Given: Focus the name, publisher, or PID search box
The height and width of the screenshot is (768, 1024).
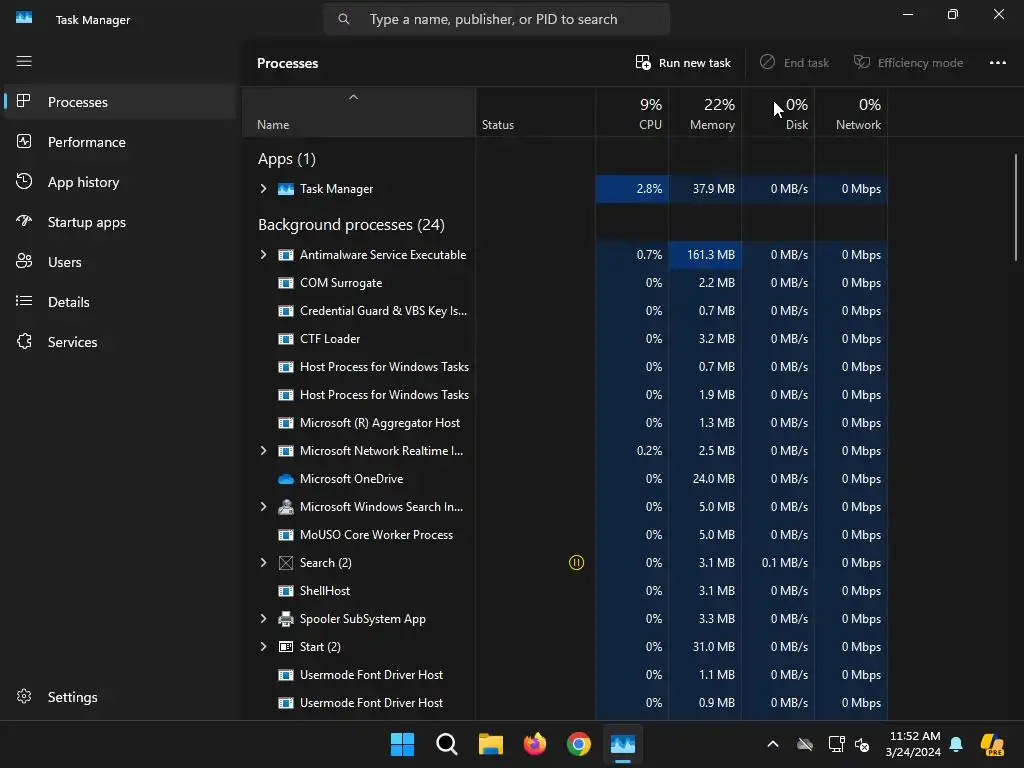Looking at the screenshot, I should (497, 19).
